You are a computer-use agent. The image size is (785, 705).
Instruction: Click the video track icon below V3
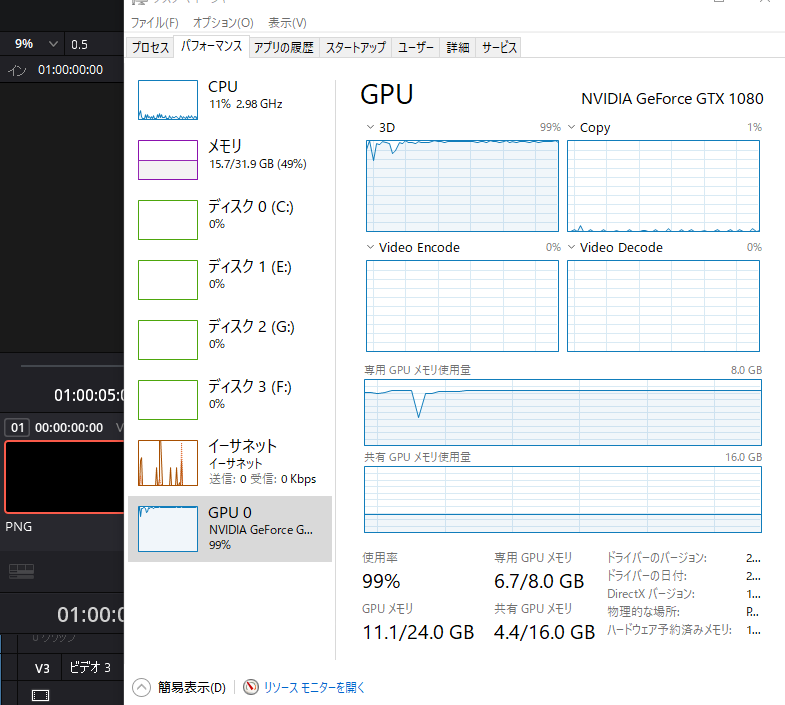(x=40, y=694)
